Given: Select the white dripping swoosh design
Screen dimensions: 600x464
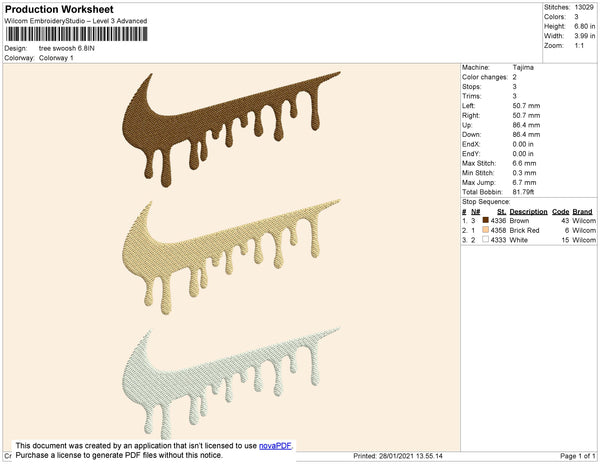Looking at the screenshot, I should click(x=230, y=383).
